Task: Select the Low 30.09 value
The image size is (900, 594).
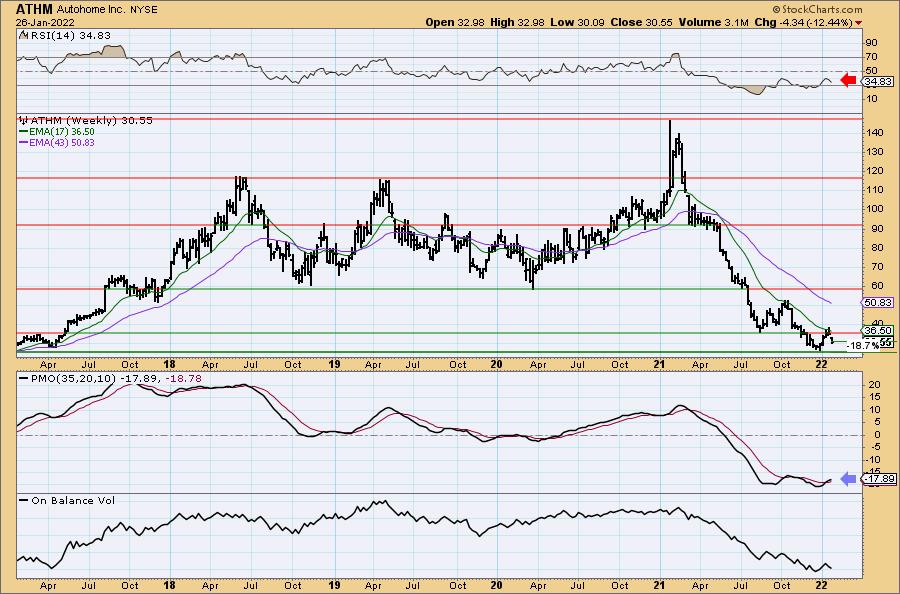Action: [577, 22]
